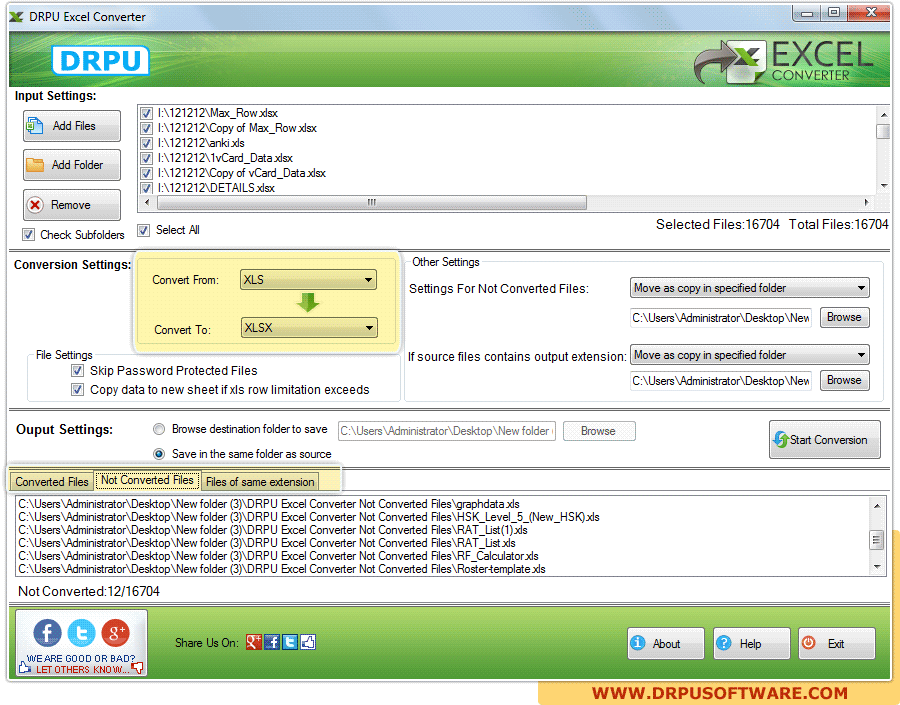The height and width of the screenshot is (705, 900).
Task: Click small Twitter share icon
Action: [x=290, y=642]
